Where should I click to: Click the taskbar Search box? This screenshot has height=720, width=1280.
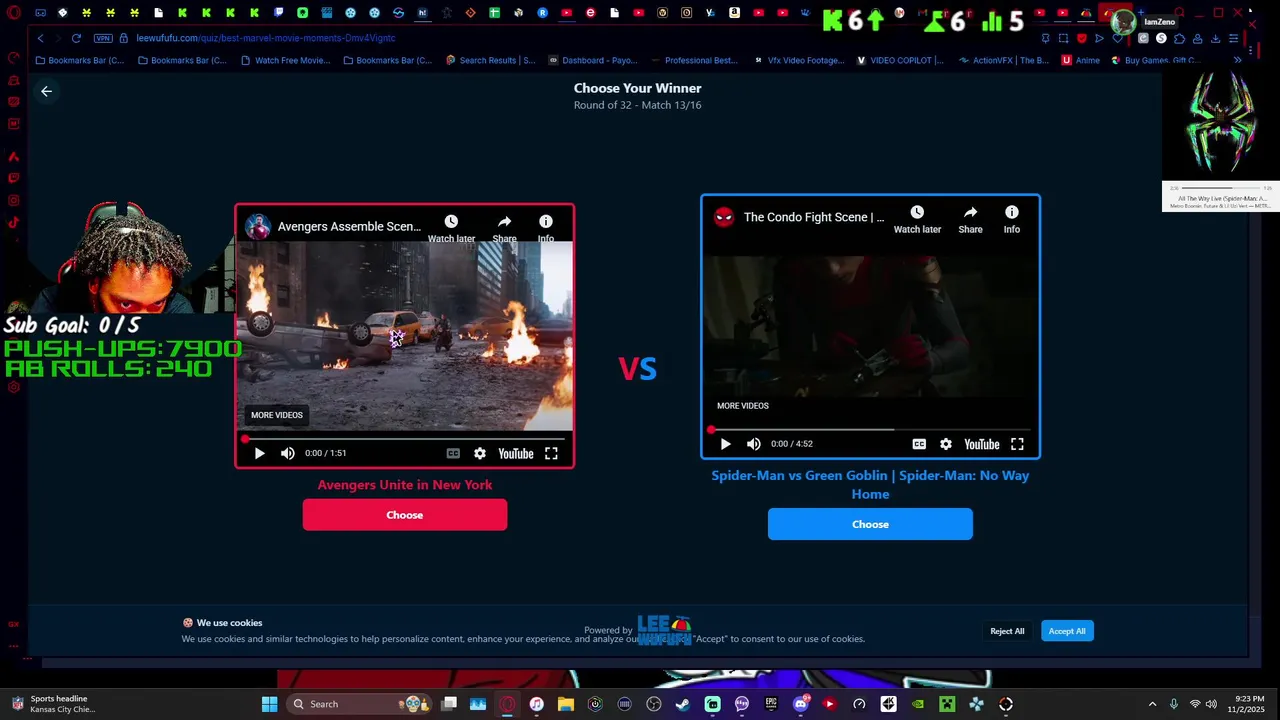tap(360, 704)
